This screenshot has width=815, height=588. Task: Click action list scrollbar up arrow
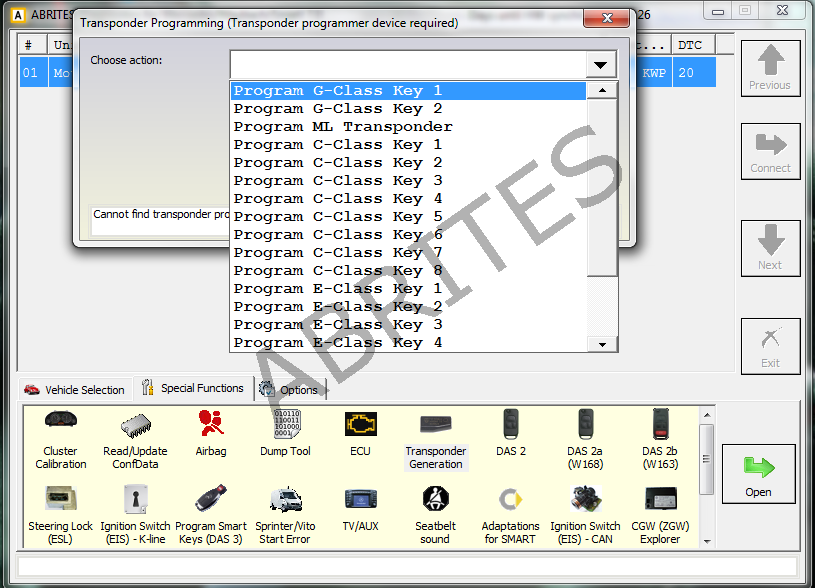point(602,90)
